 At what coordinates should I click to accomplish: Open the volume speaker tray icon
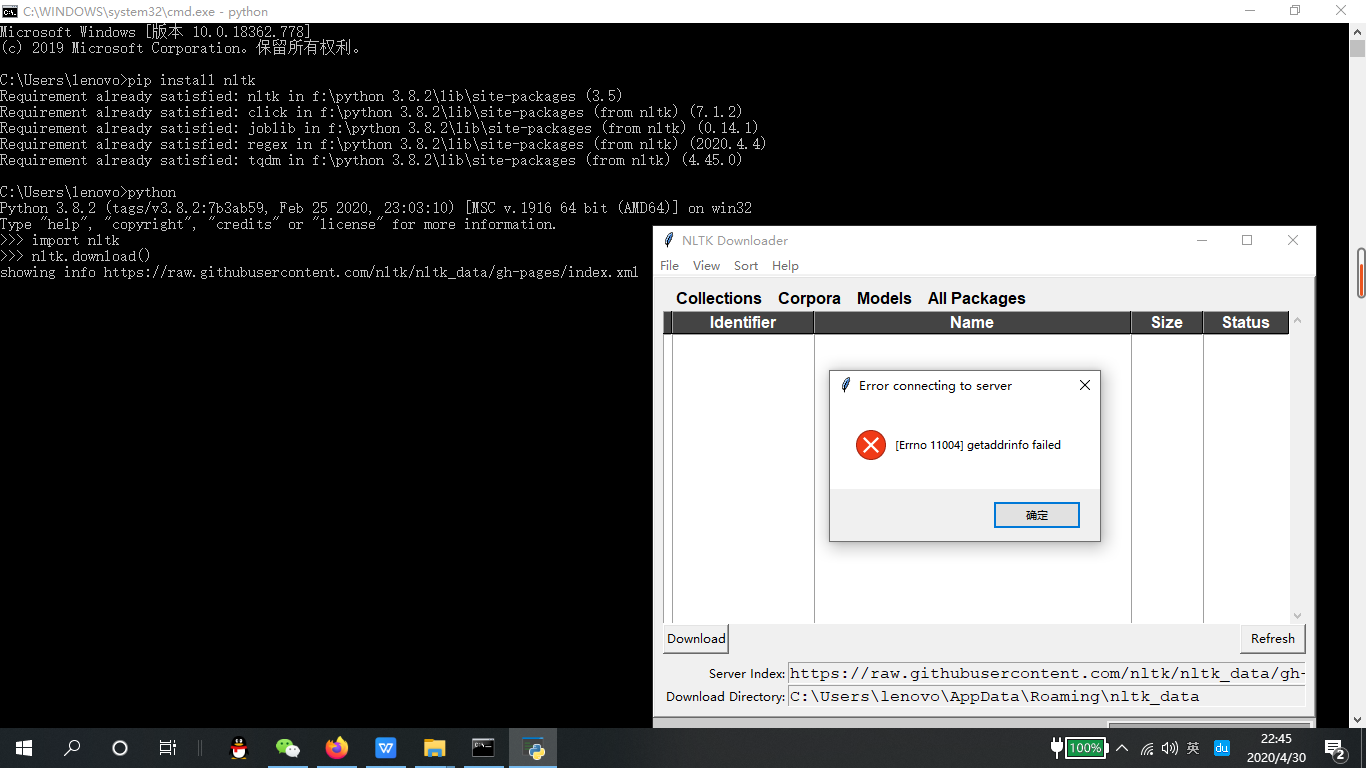click(x=1170, y=748)
